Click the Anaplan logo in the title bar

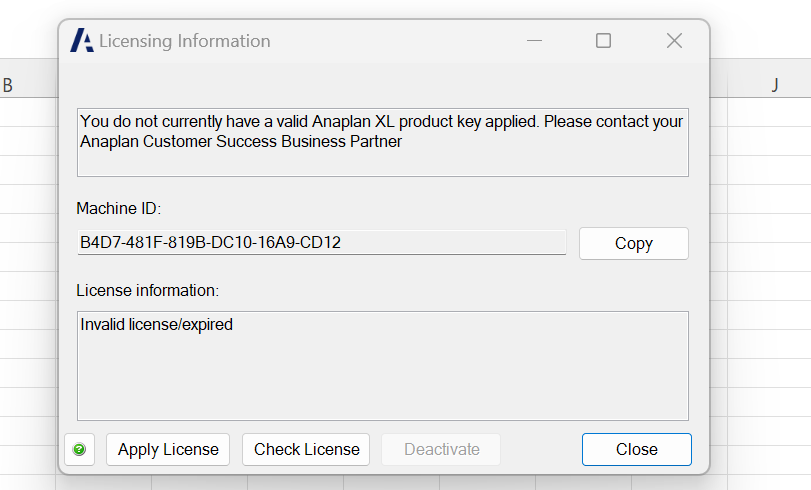point(82,41)
